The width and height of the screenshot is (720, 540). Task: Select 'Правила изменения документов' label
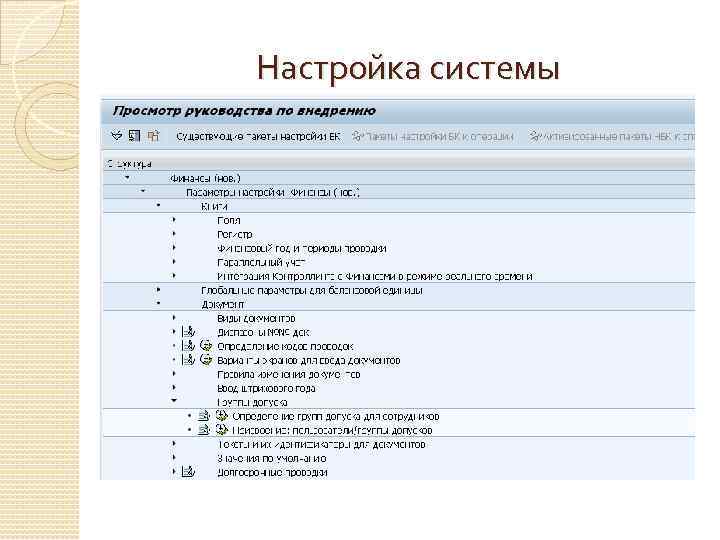coord(288,375)
